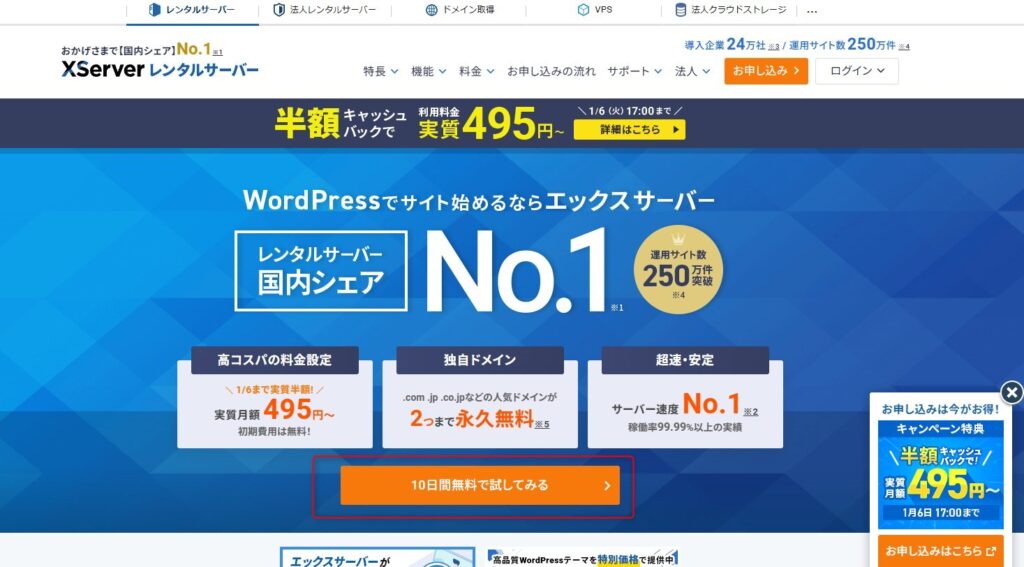Click the レンタルサーバー server icon in top bar

click(154, 10)
